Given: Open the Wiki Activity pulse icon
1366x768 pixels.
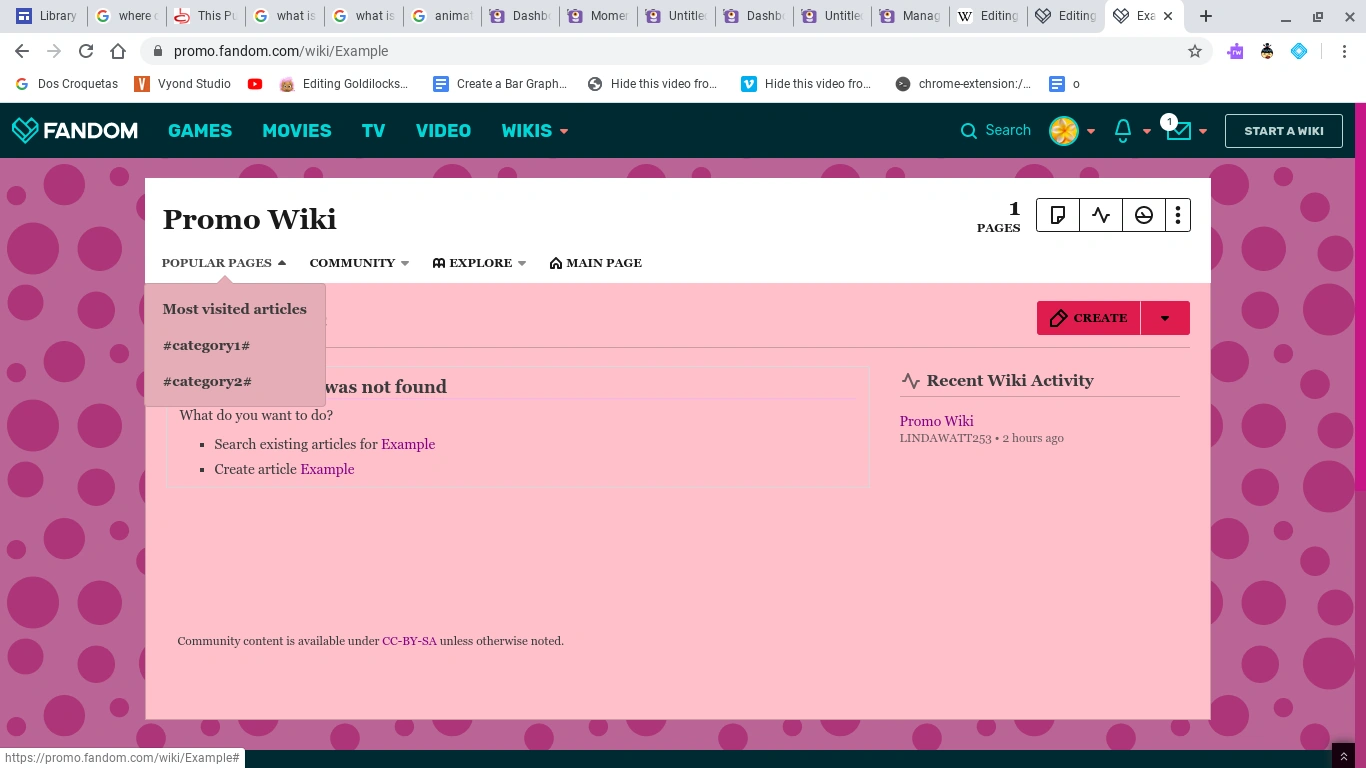Looking at the screenshot, I should pyautogui.click(x=1101, y=215).
